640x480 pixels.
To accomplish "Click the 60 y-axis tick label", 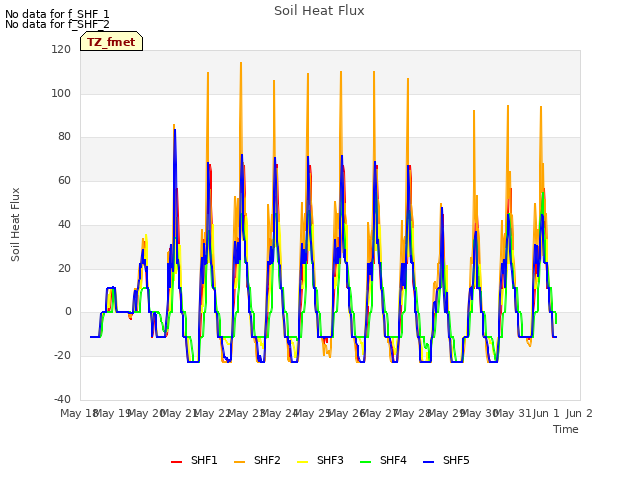I will tap(64, 180).
